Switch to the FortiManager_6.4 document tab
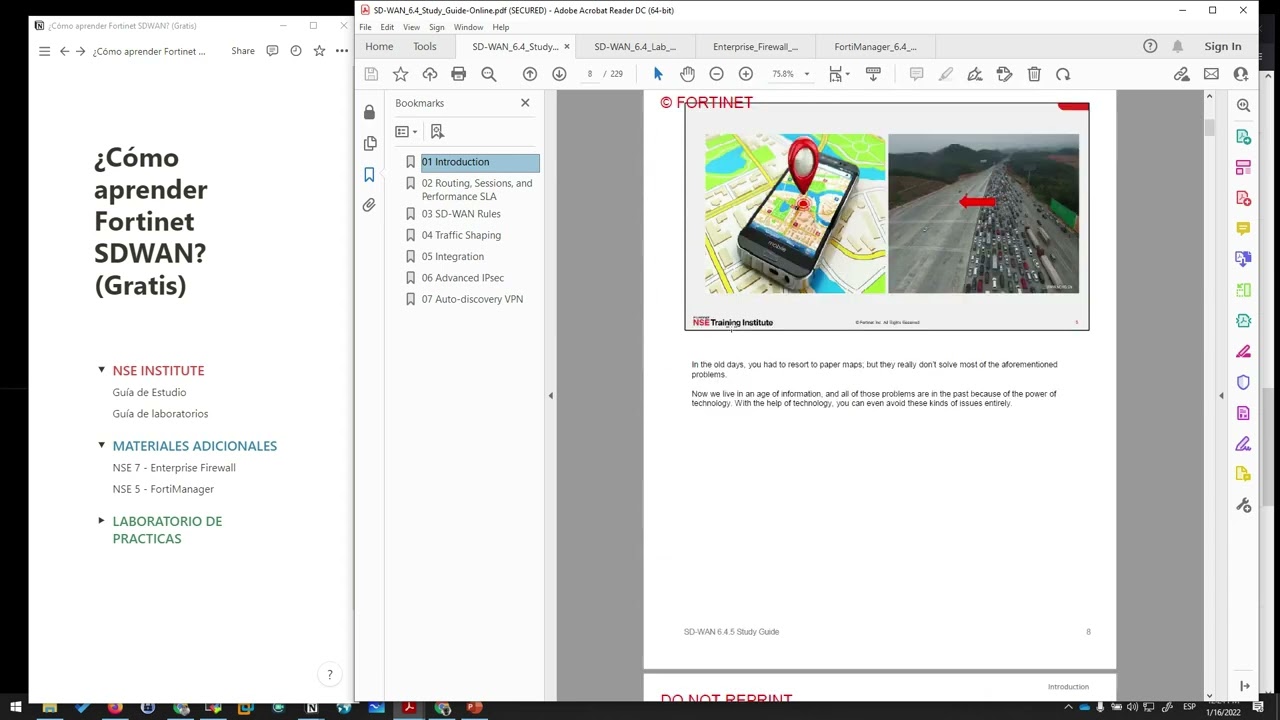 tap(875, 47)
